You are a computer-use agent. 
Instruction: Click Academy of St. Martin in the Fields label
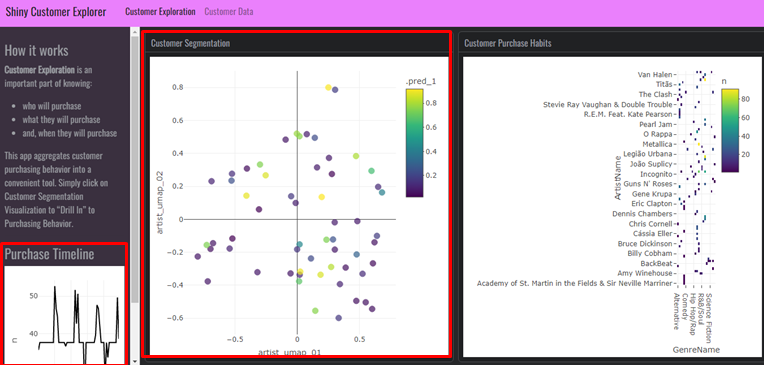tap(574, 283)
